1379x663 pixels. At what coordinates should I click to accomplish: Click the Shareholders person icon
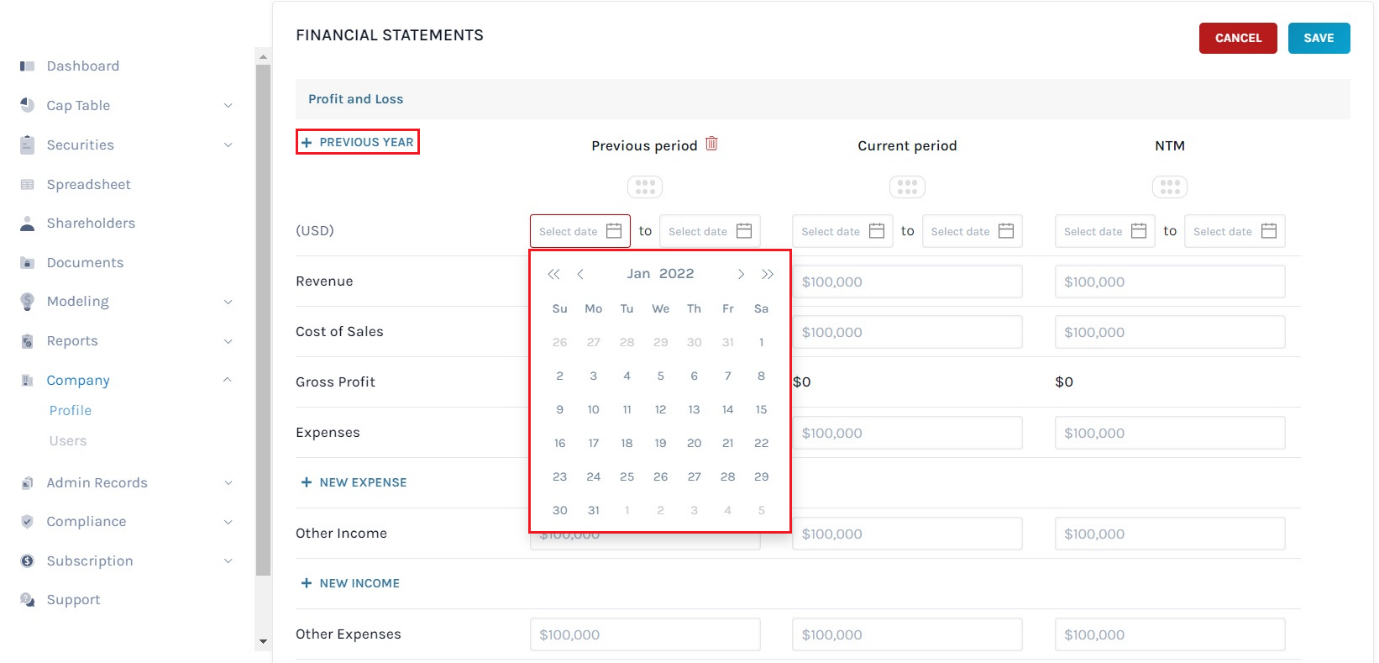[28, 223]
